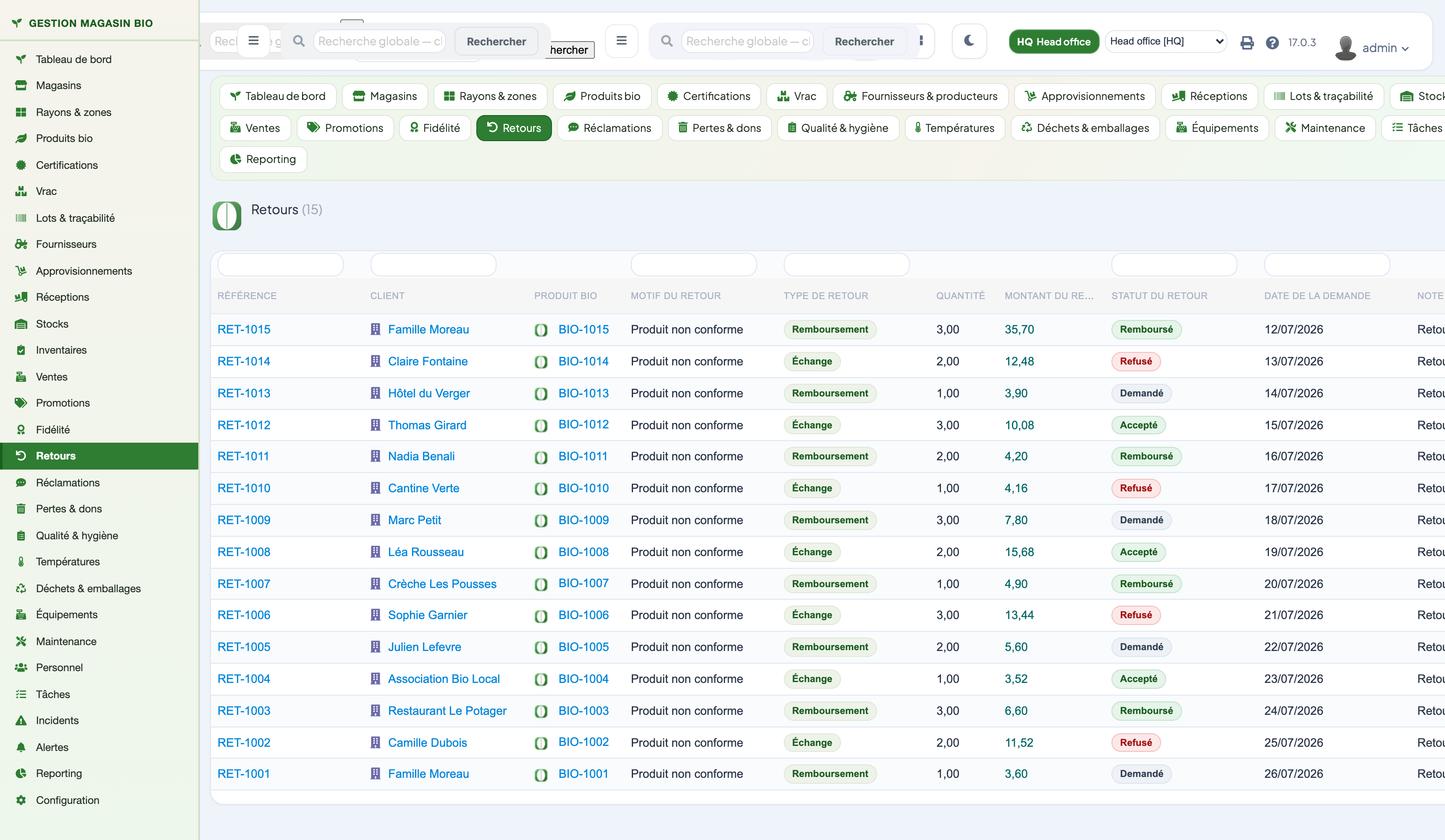Click the Type de retour filter field
The height and width of the screenshot is (840, 1445).
846,265
